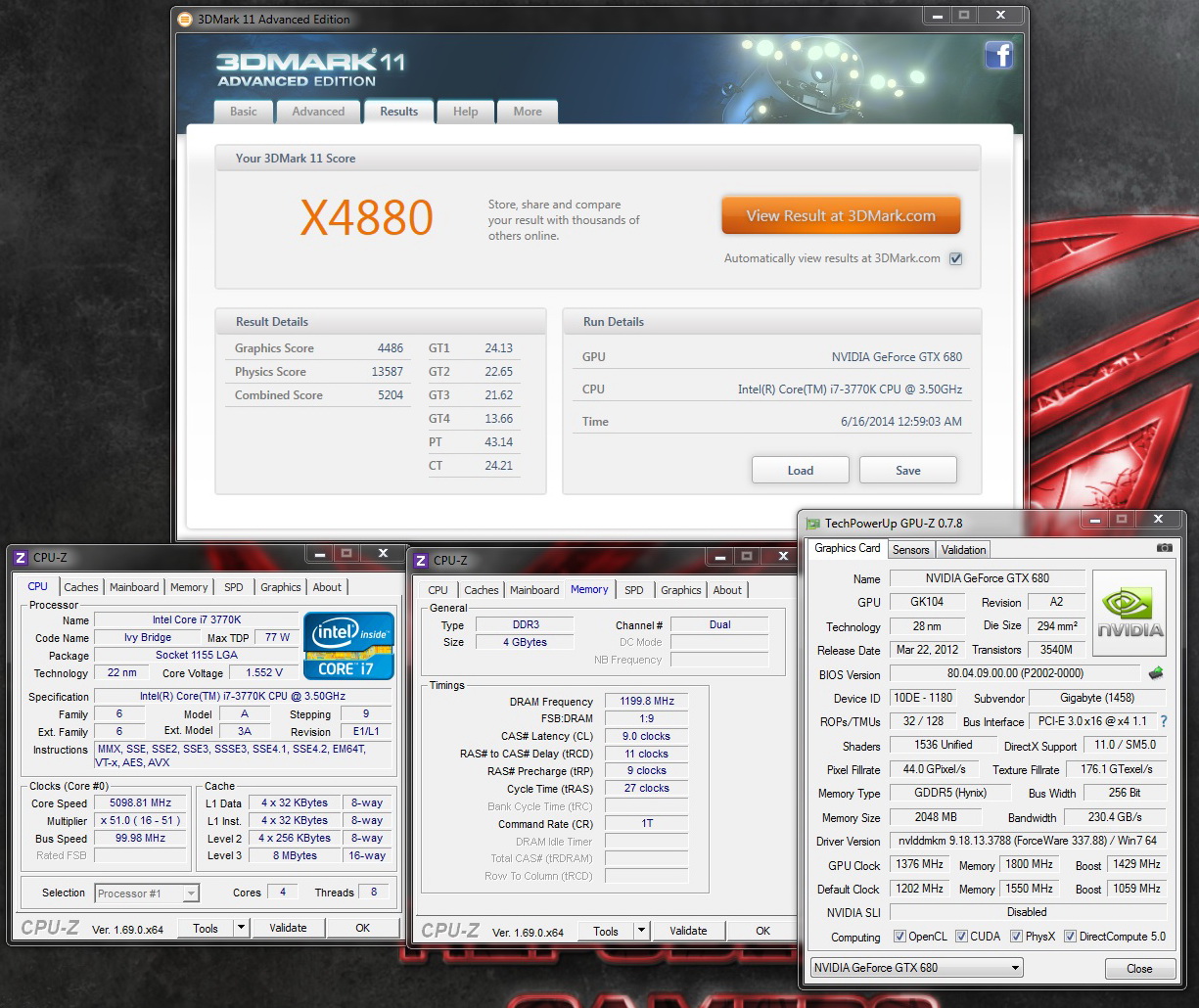Viewport: 1199px width, 1008px height.
Task: Click the Bandwidth 230.4 GB/s value
Action: (x=1116, y=816)
